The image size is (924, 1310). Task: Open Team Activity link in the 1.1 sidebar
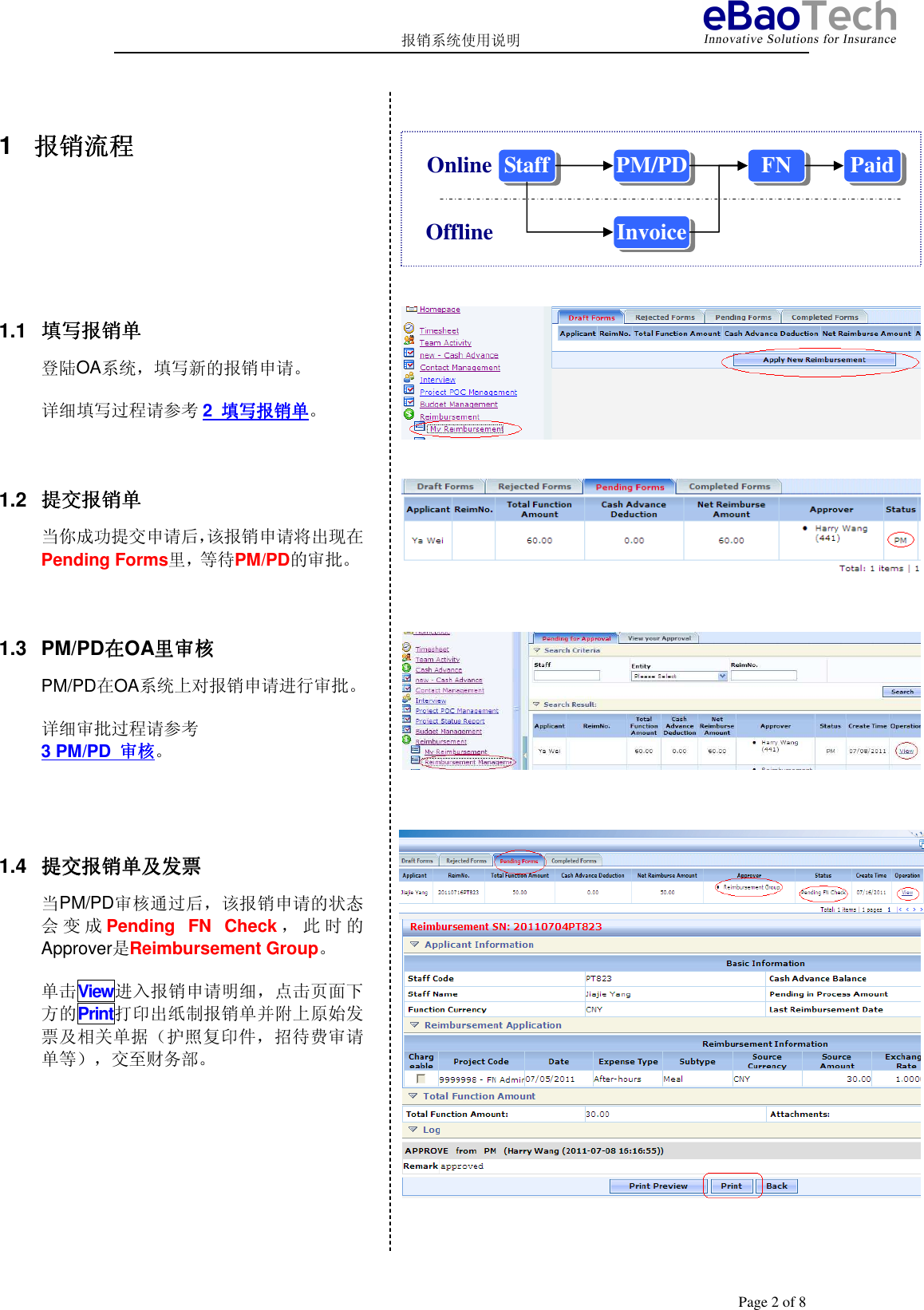[445, 343]
